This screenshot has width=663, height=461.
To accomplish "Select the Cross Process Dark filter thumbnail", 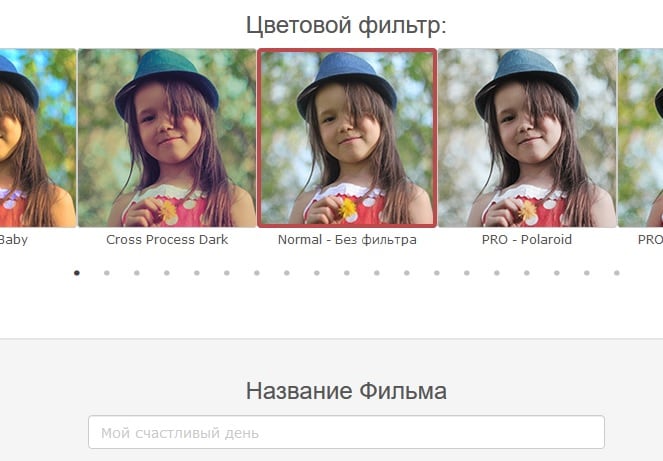I will pos(167,138).
